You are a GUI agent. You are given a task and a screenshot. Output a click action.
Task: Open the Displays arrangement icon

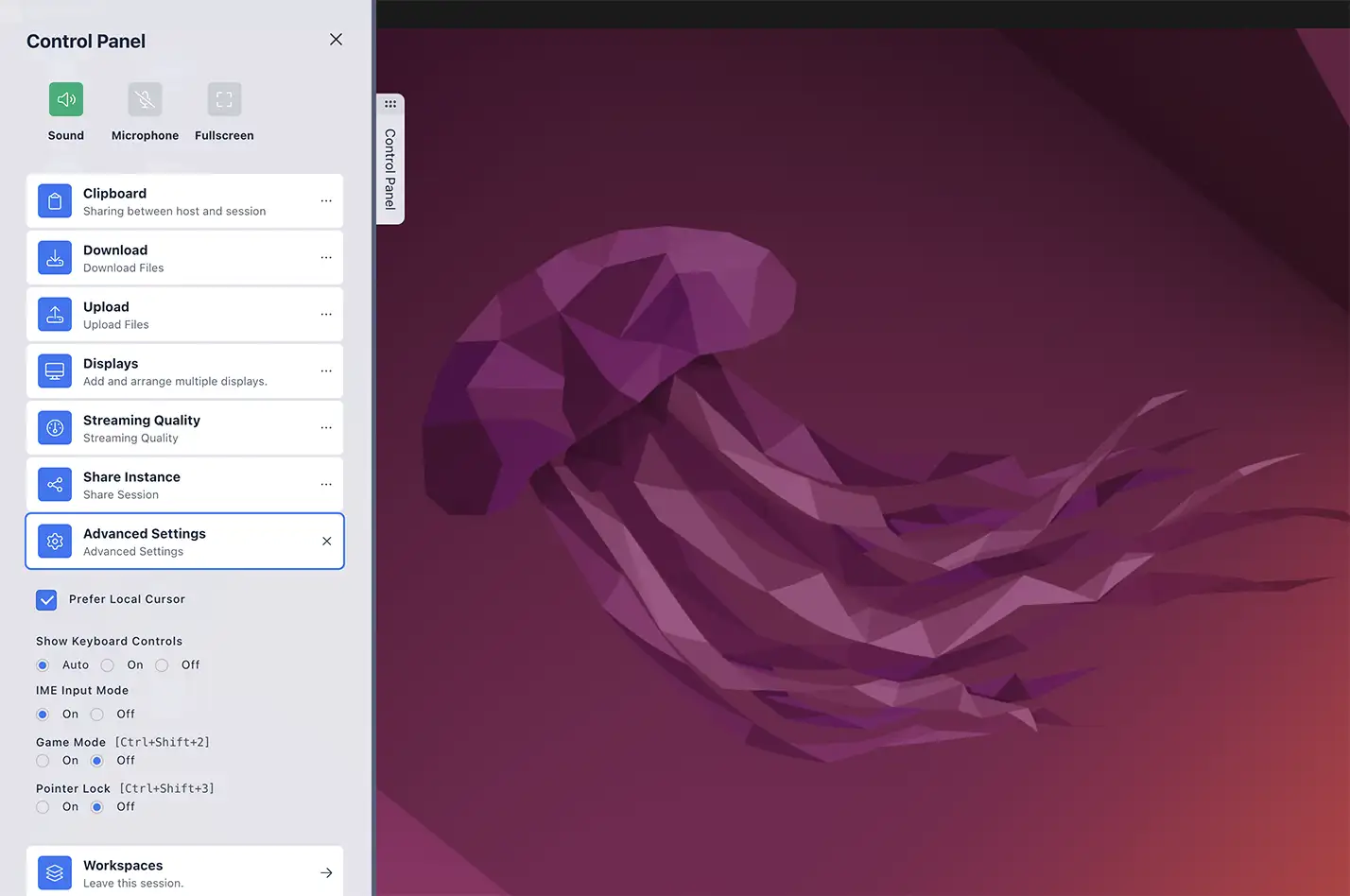coord(54,370)
